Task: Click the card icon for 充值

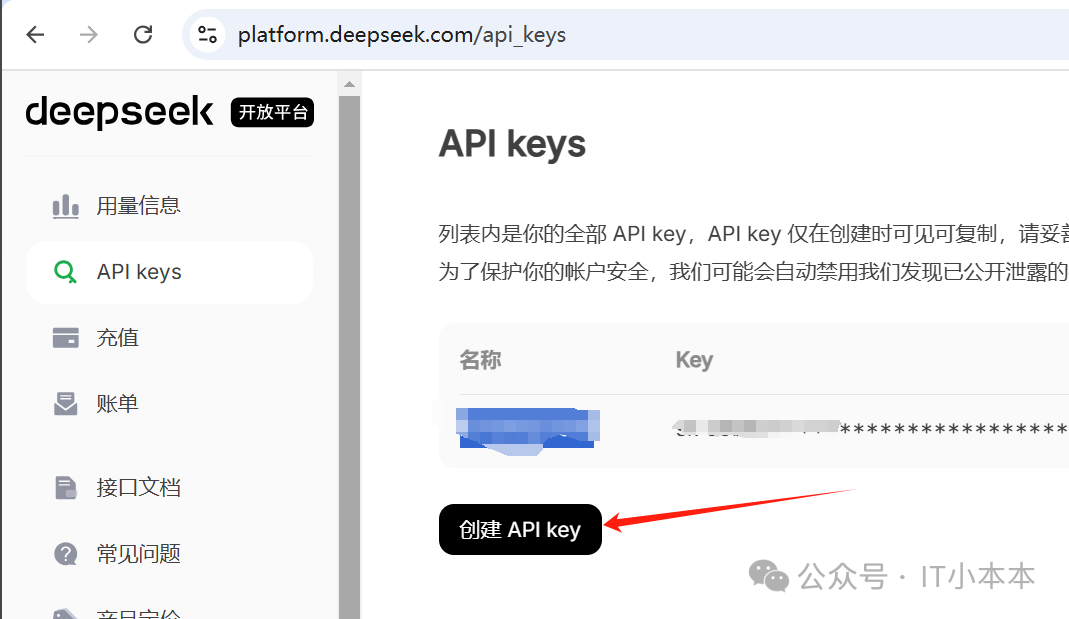Action: tap(65, 337)
